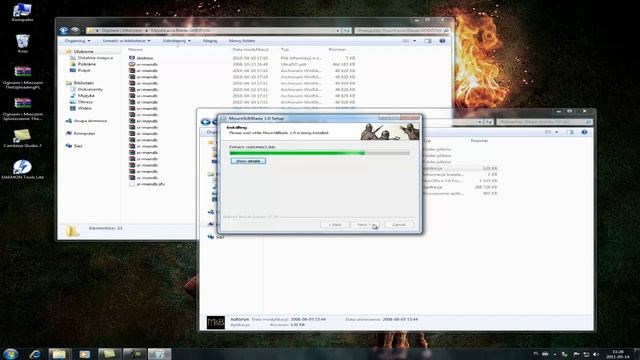Open help in the front Explorer window
Image resolution: width=640 pixels, height=360 pixels.
click(x=584, y=132)
